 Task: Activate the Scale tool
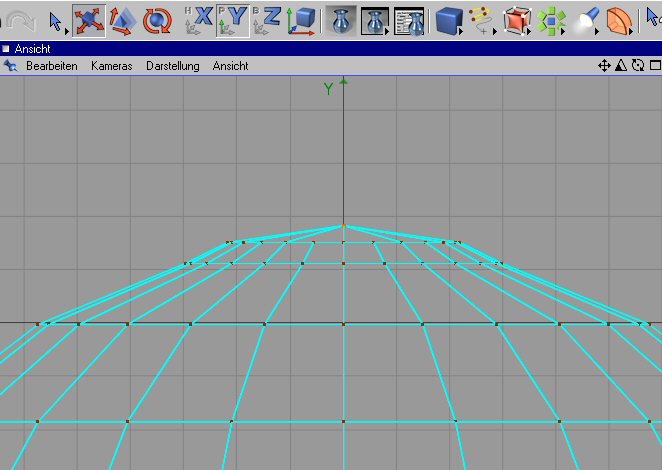tap(122, 19)
